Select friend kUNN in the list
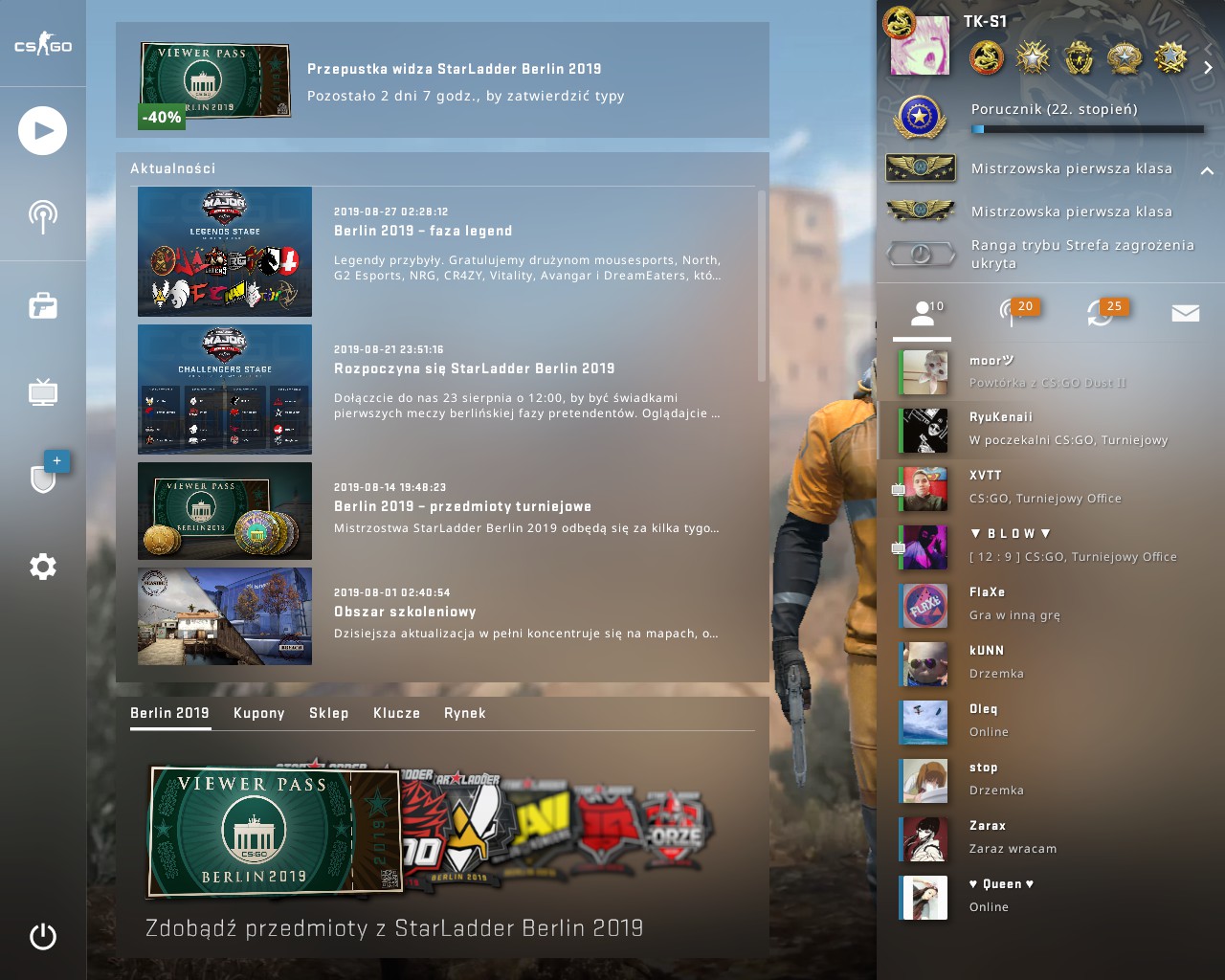Viewport: 1225px width, 980px height. 1051,663
